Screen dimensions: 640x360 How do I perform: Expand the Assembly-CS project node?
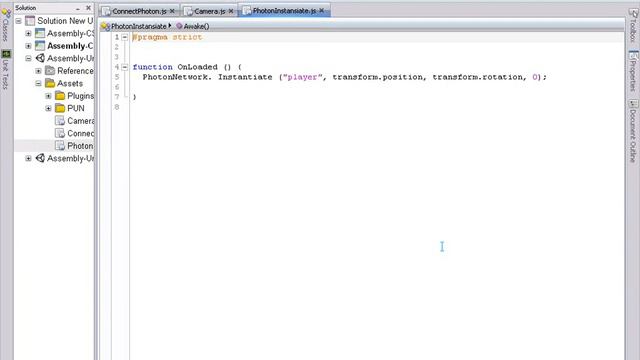(x=28, y=33)
